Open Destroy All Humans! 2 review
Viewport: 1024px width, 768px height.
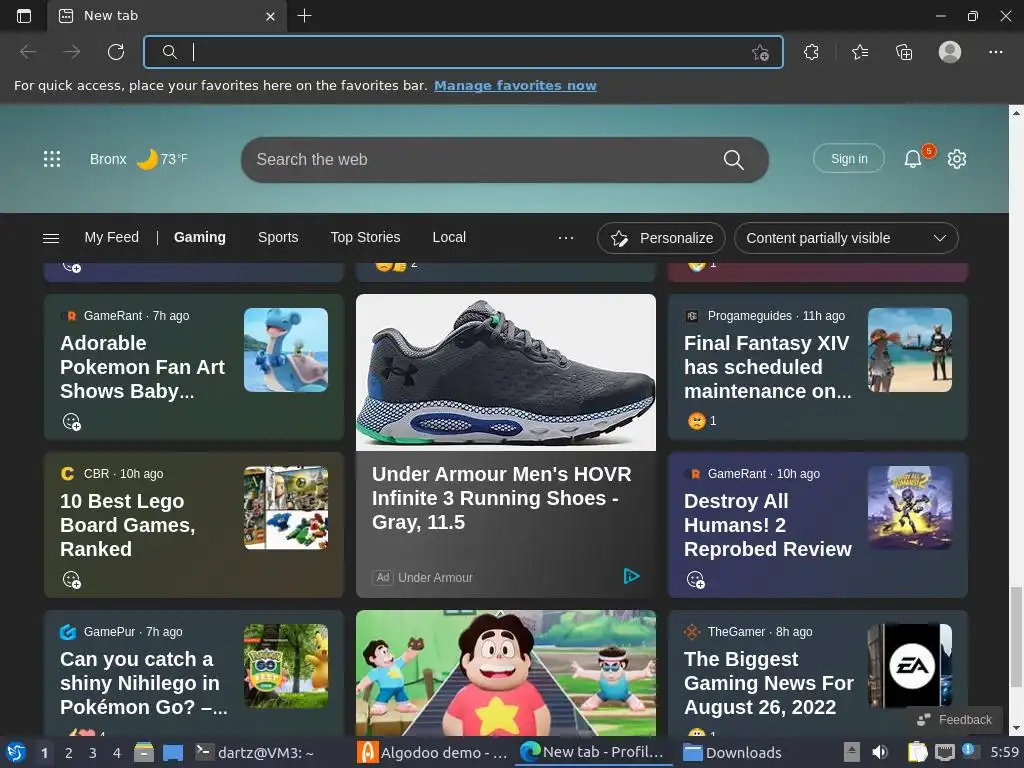click(768, 525)
